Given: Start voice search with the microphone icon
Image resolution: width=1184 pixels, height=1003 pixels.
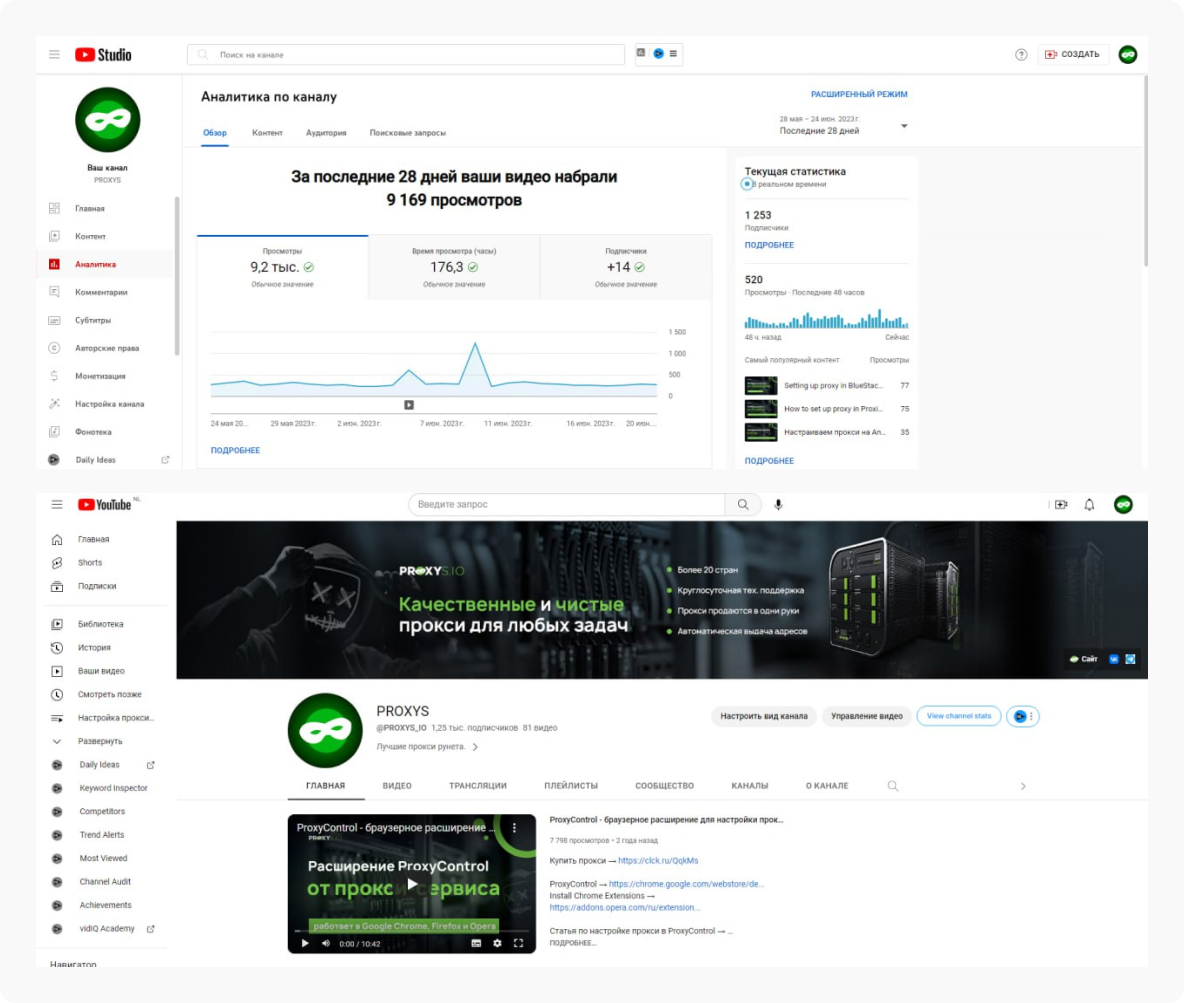Looking at the screenshot, I should [x=779, y=505].
